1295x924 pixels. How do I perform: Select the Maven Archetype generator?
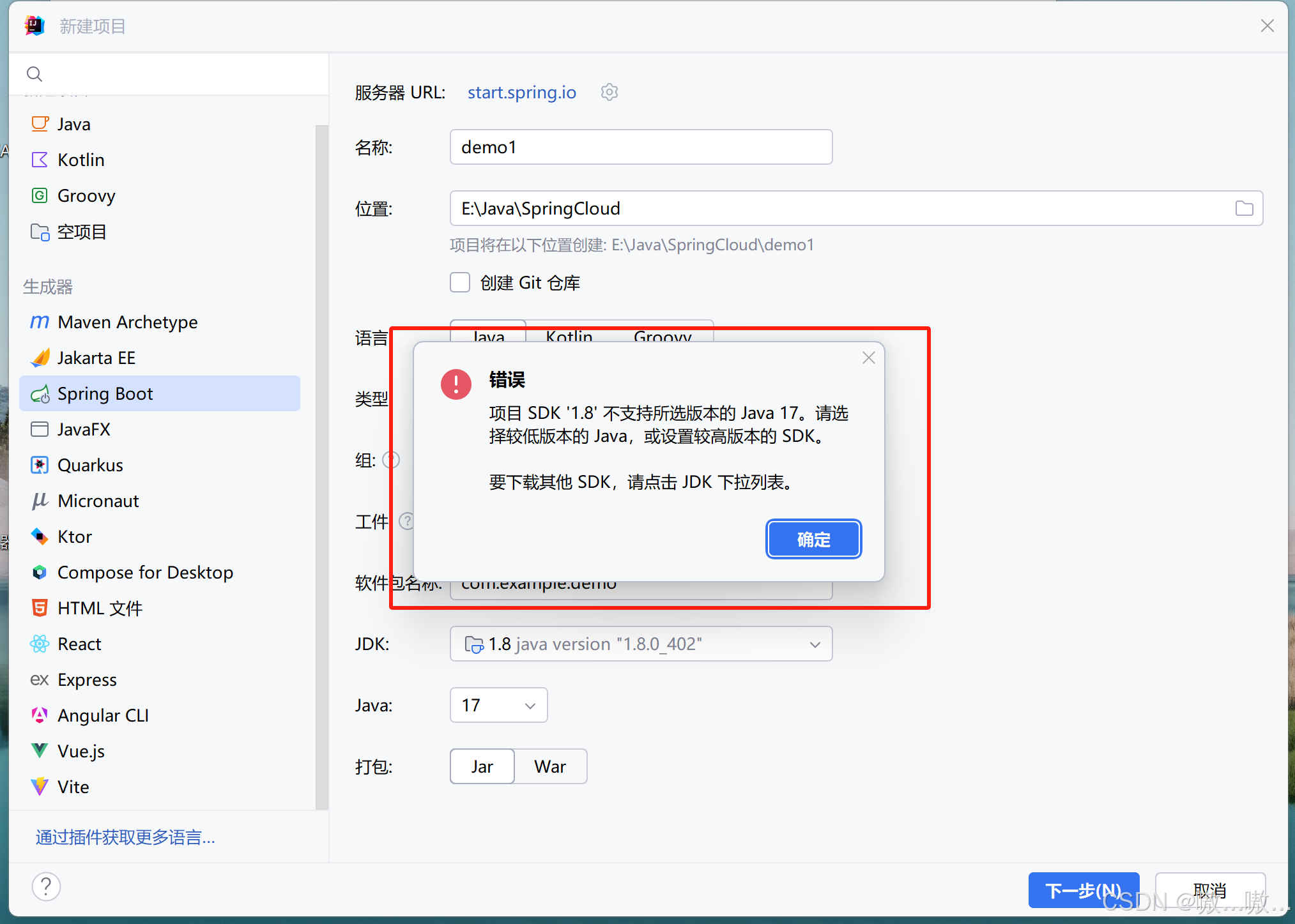pos(127,322)
